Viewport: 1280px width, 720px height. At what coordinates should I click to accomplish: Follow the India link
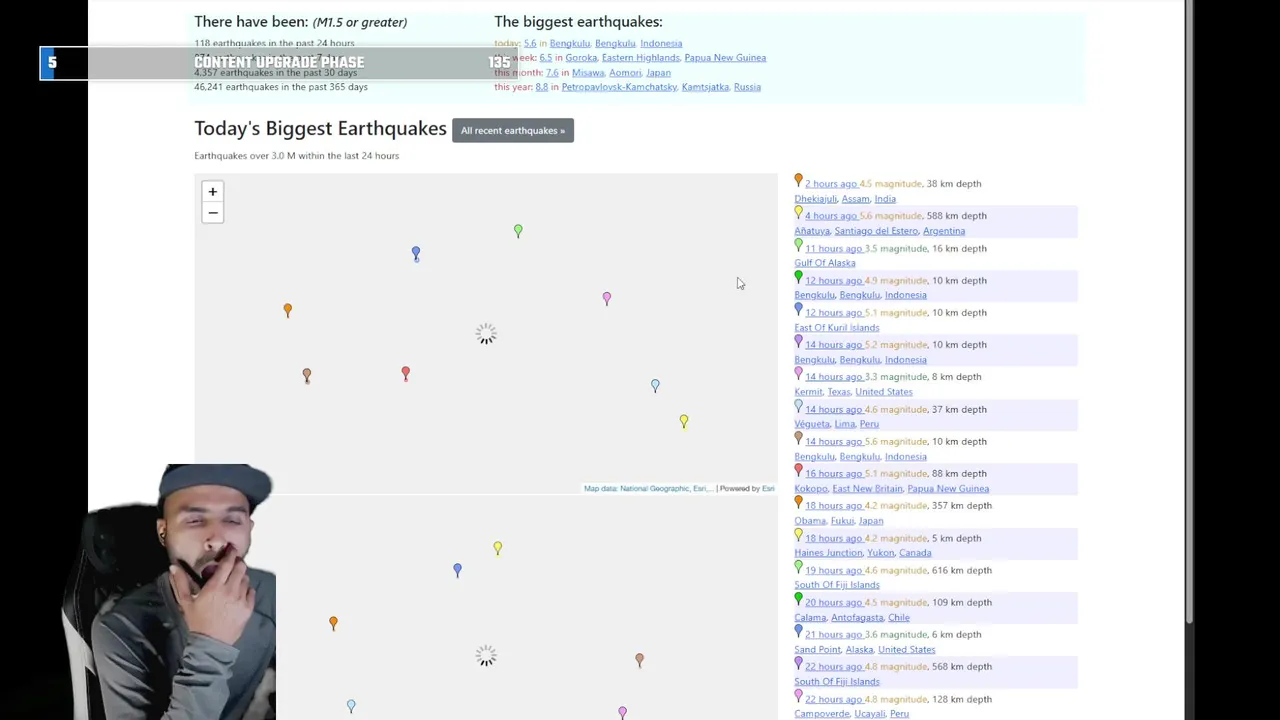[885, 199]
